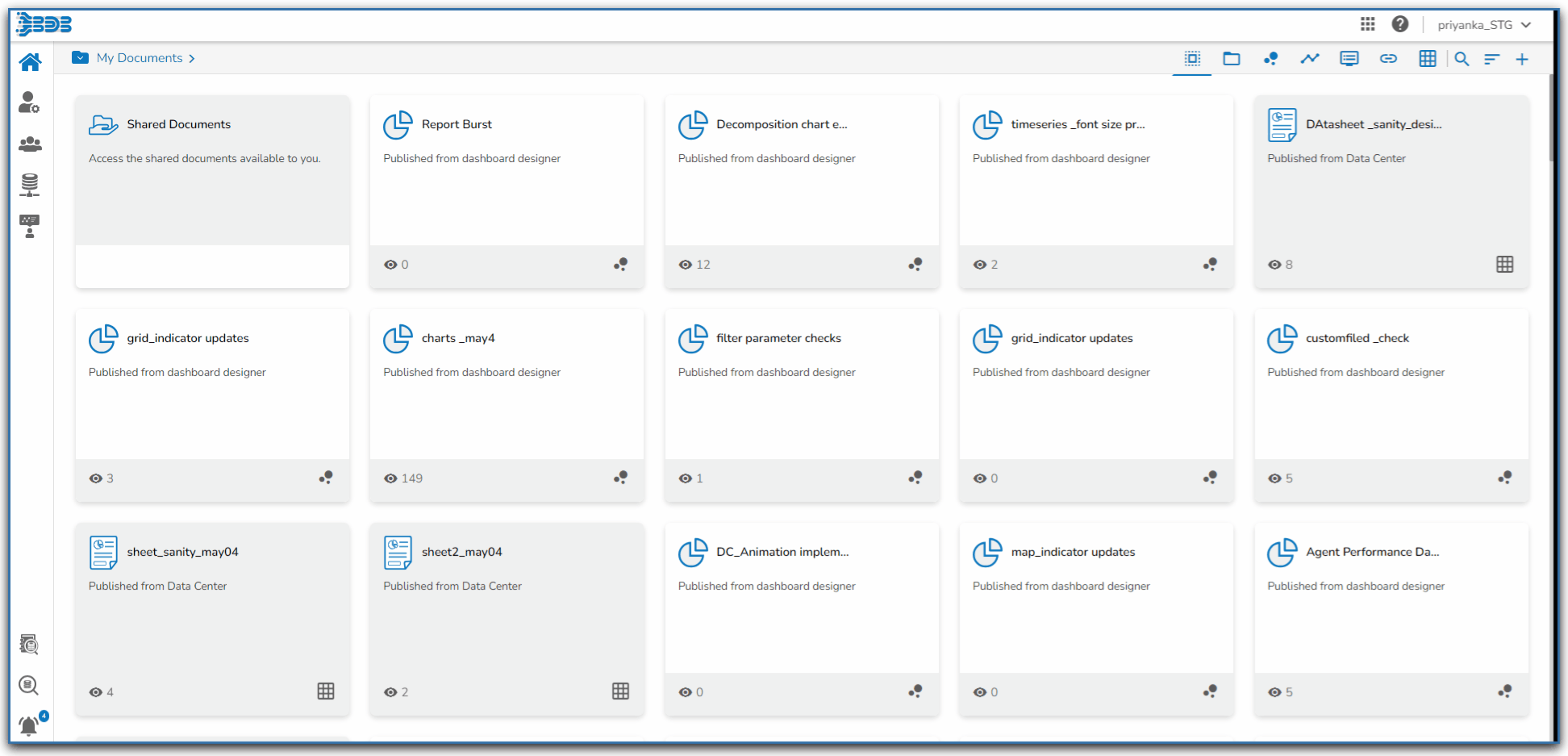
Task: Open sheet2_may04 datasheet title
Action: [x=461, y=552]
